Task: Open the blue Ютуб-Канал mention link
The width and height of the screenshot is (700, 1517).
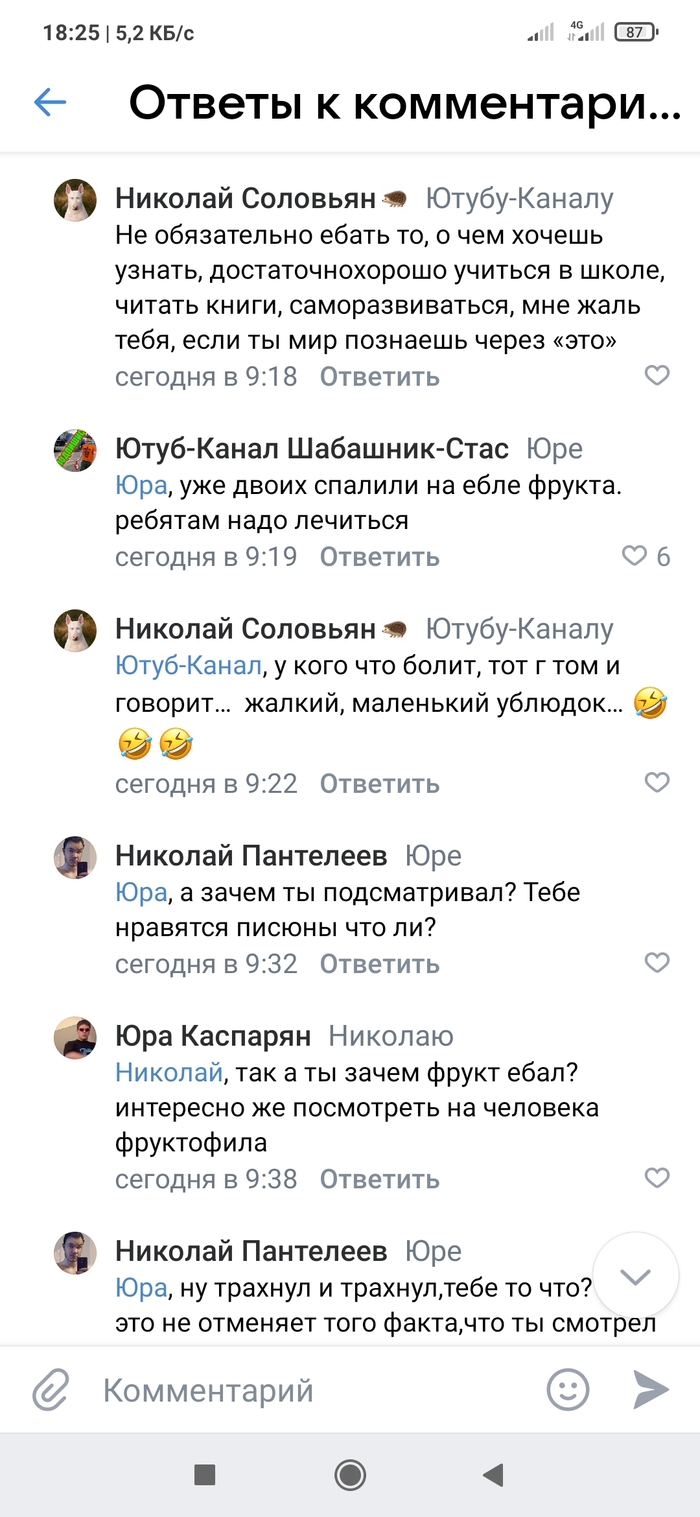Action: [188, 665]
